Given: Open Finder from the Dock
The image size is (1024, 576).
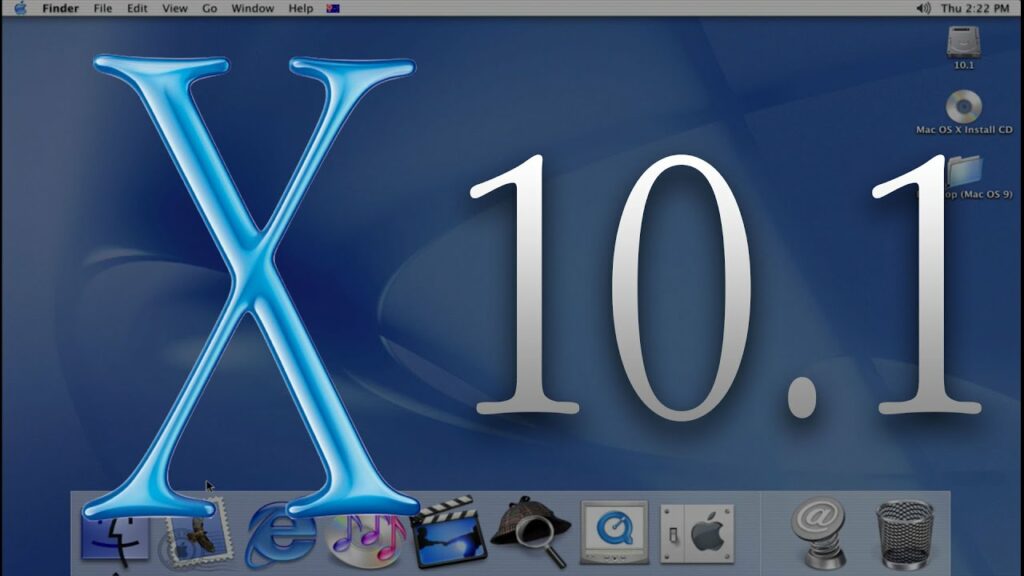Looking at the screenshot, I should pyautogui.click(x=115, y=537).
